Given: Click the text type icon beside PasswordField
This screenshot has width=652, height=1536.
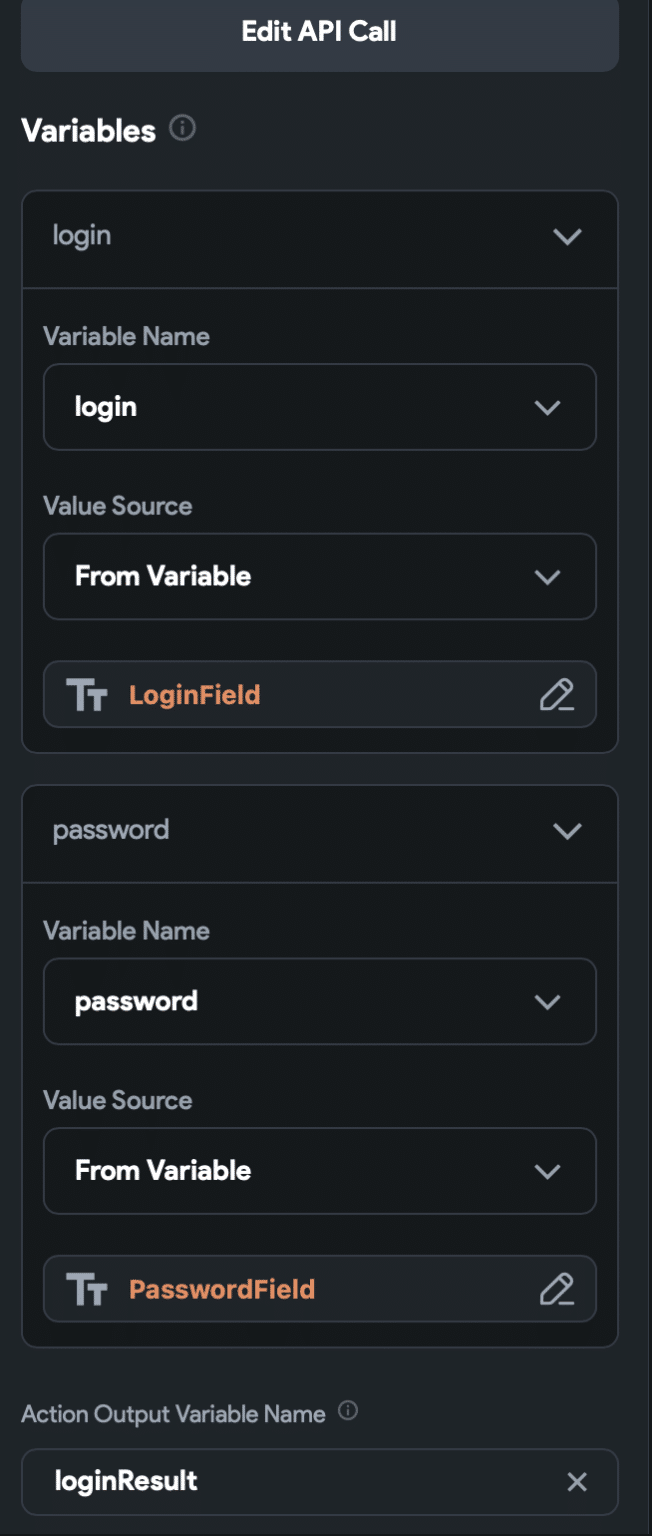Looking at the screenshot, I should tap(87, 1289).
